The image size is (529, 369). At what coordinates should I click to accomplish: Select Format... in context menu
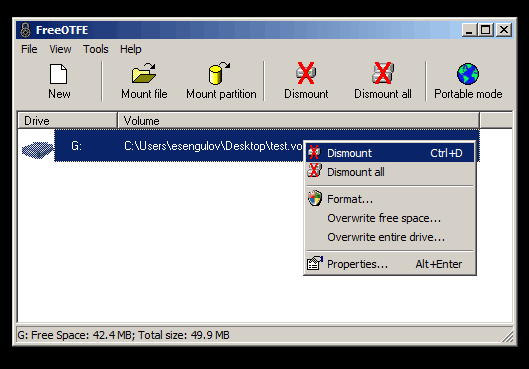tap(390, 199)
